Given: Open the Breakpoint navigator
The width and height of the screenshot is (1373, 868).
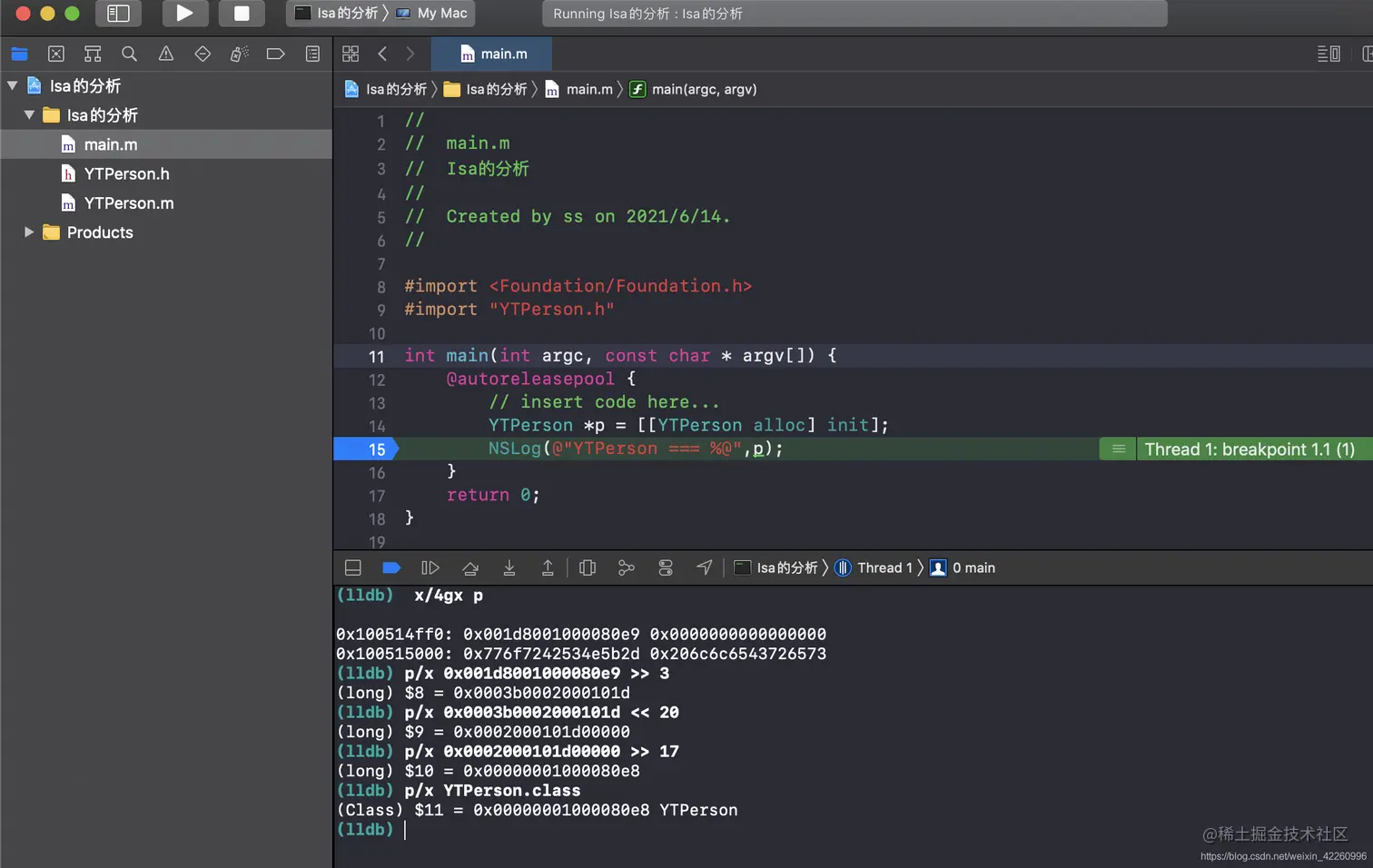Looking at the screenshot, I should (x=275, y=54).
